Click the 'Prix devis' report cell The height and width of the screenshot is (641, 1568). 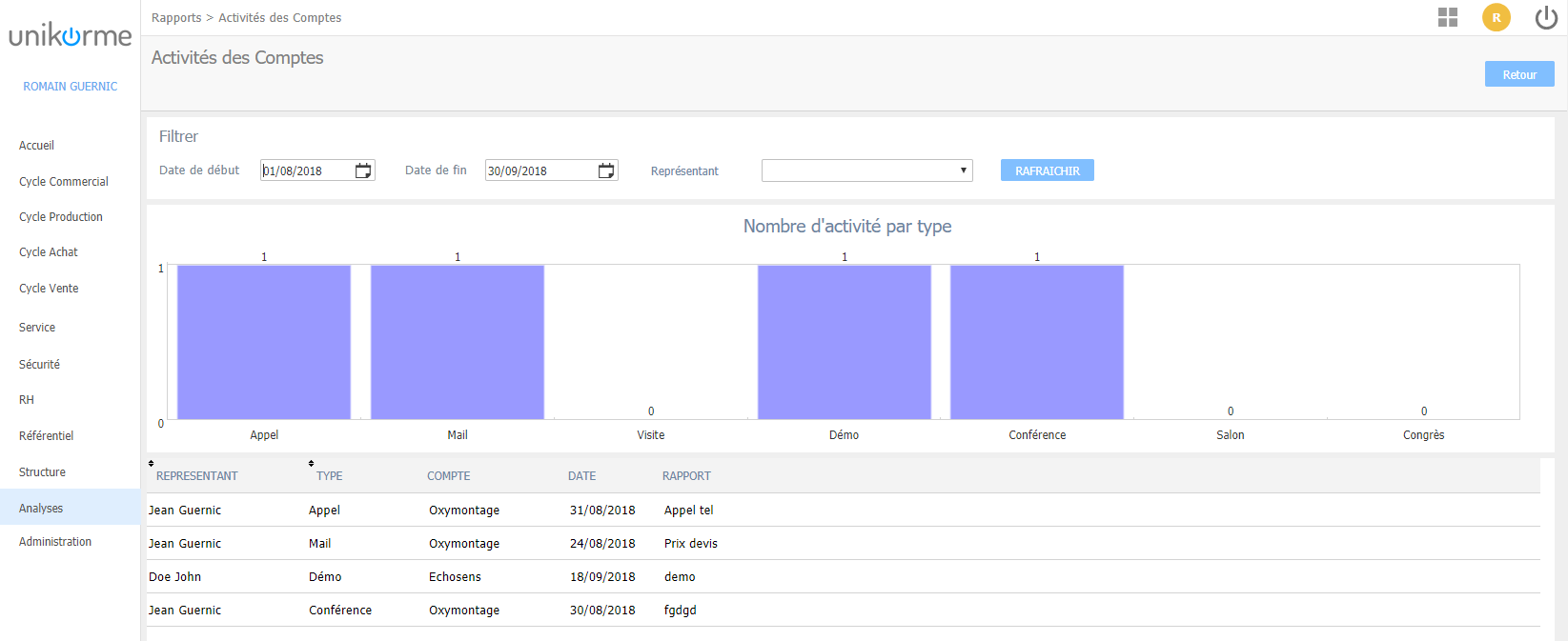691,544
